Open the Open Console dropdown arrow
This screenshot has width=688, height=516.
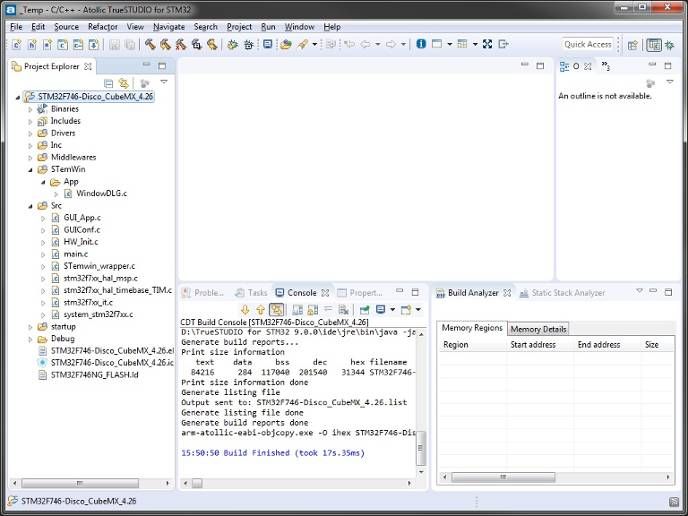coord(418,310)
